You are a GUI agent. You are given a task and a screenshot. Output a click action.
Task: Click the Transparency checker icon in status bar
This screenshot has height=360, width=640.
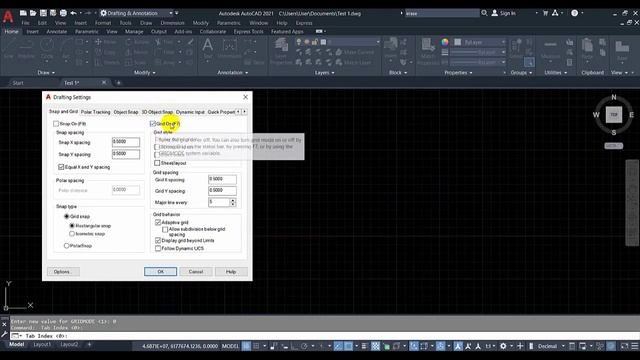pos(376,346)
